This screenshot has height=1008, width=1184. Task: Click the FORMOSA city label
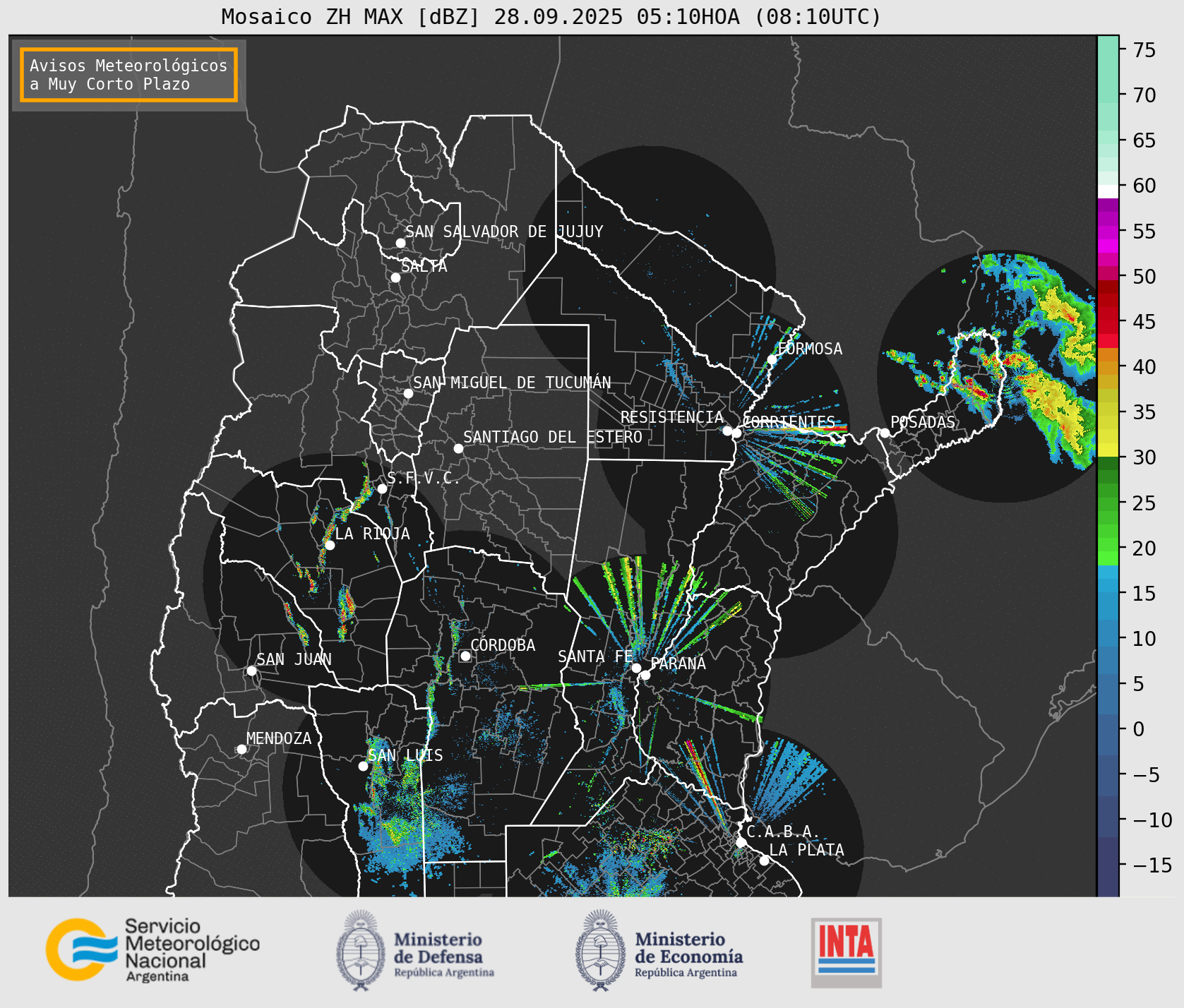pos(810,349)
